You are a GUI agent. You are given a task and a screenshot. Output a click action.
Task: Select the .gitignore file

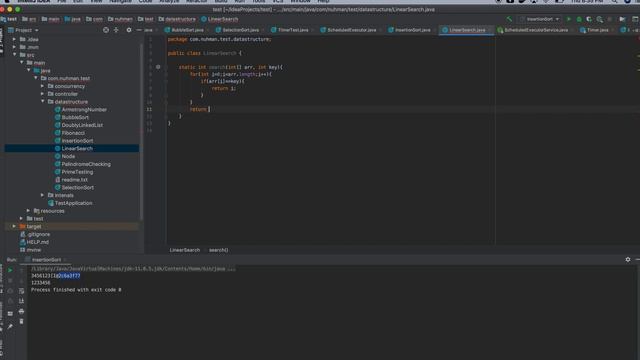pyautogui.click(x=39, y=234)
